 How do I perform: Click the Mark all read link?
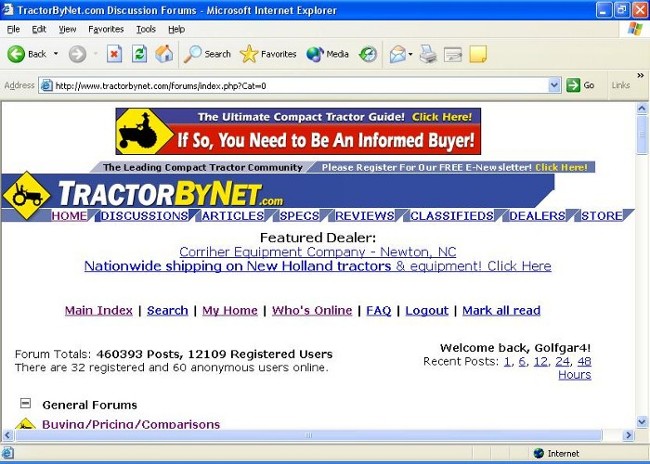click(502, 311)
